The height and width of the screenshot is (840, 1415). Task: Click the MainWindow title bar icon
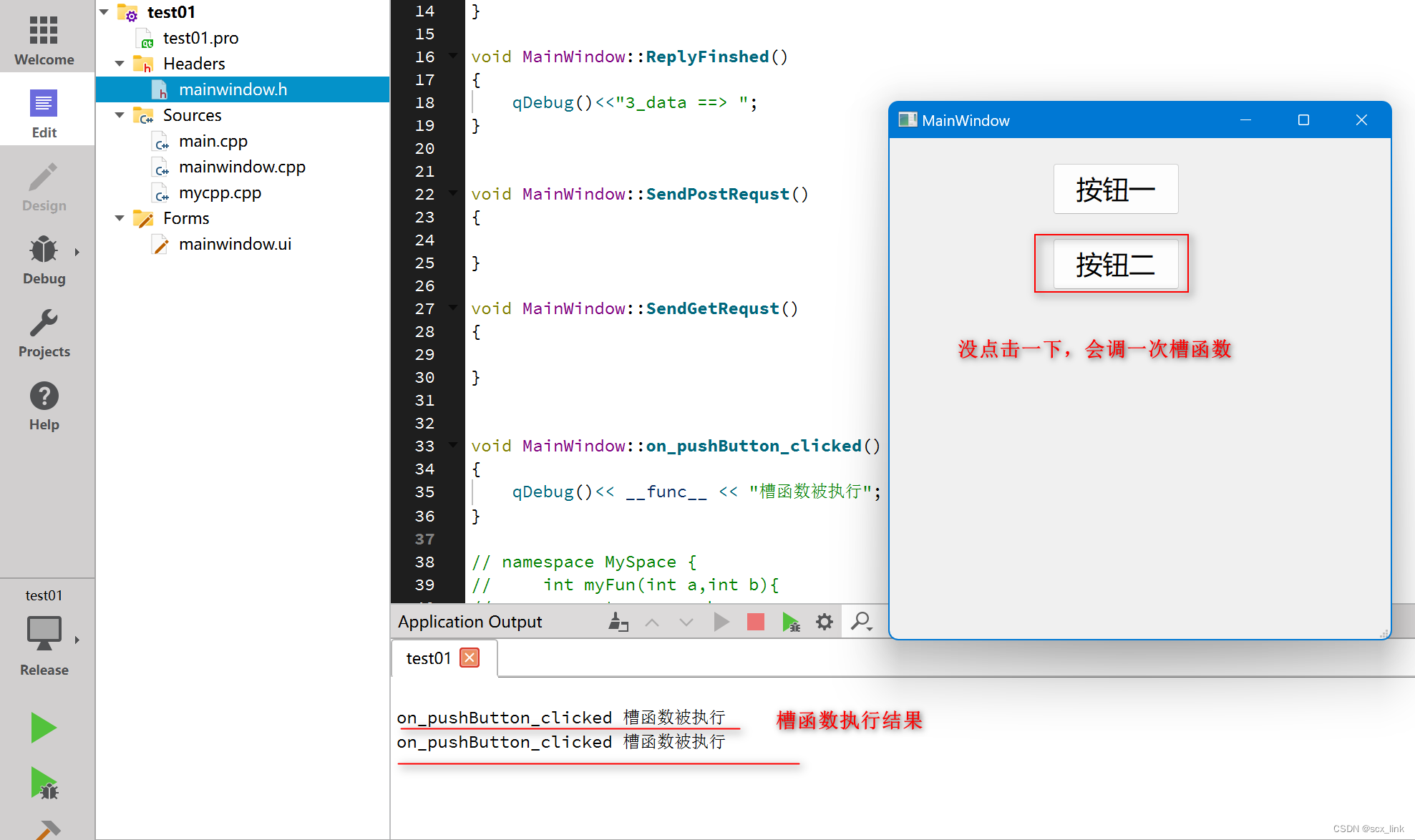908,119
